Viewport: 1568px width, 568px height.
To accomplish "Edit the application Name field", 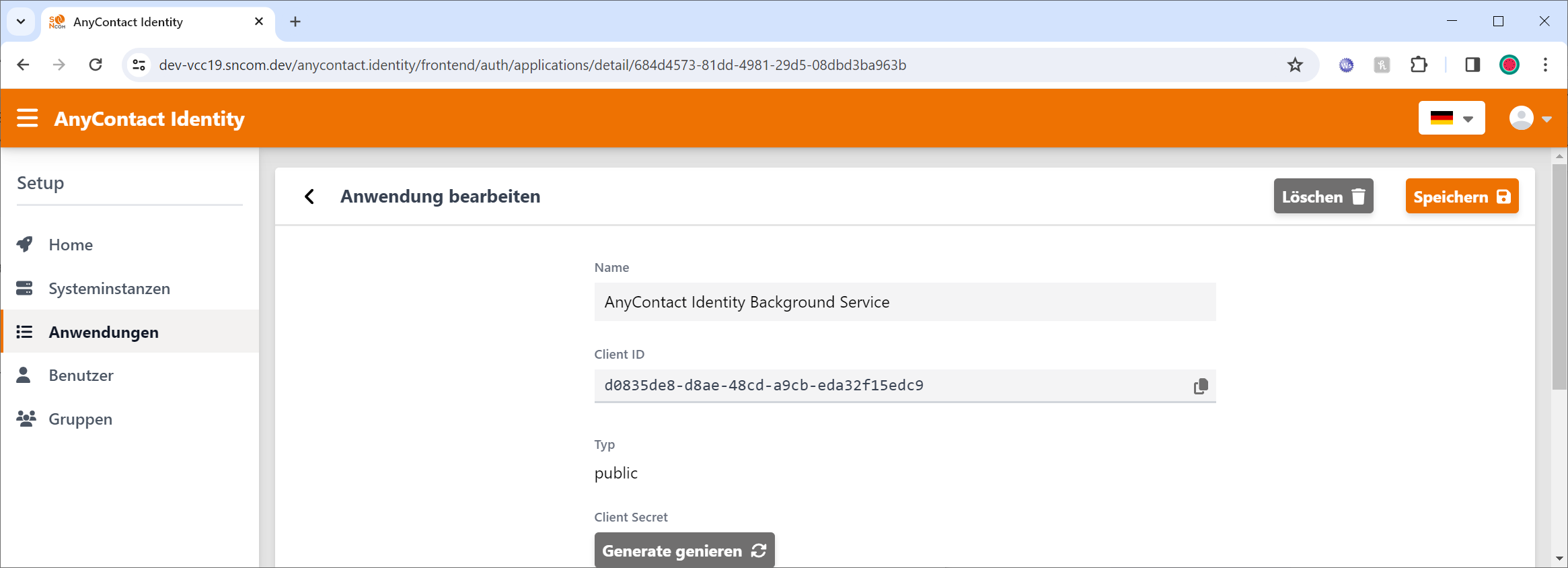I will [x=904, y=302].
